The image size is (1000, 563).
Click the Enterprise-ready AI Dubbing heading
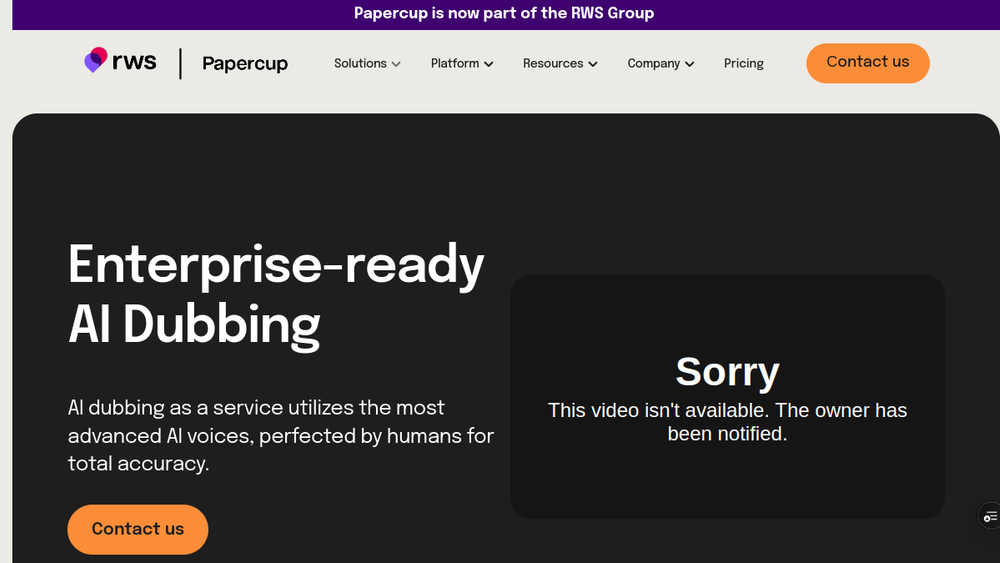click(276, 295)
